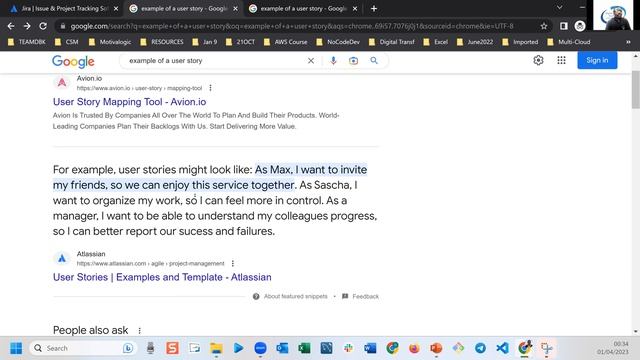Click the page vertical scrollbar thumb
Image resolution: width=640 pixels, height=360 pixels.
(x=636, y=89)
